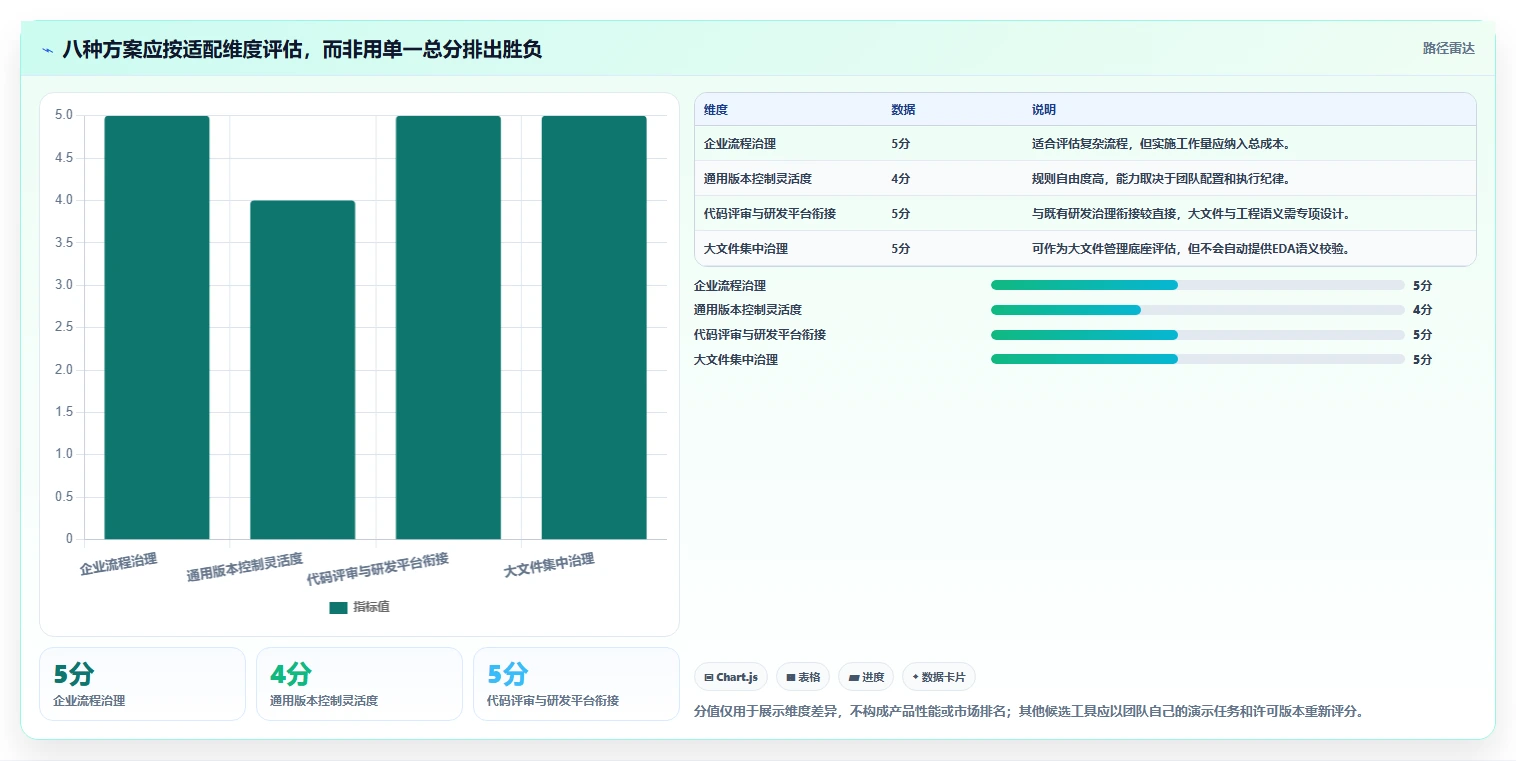Click the 代码评审与研发平台衔接 progress bar
1516x761 pixels.
1198,334
